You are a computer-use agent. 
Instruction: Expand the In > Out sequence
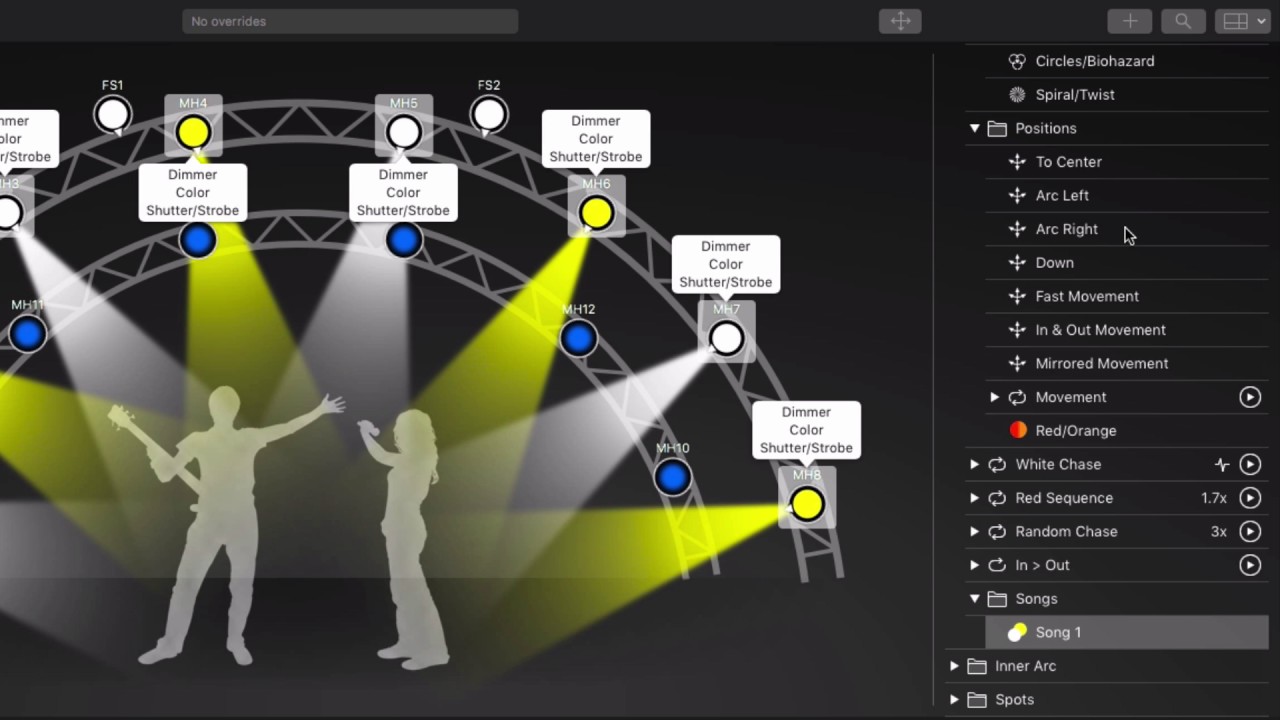974,565
